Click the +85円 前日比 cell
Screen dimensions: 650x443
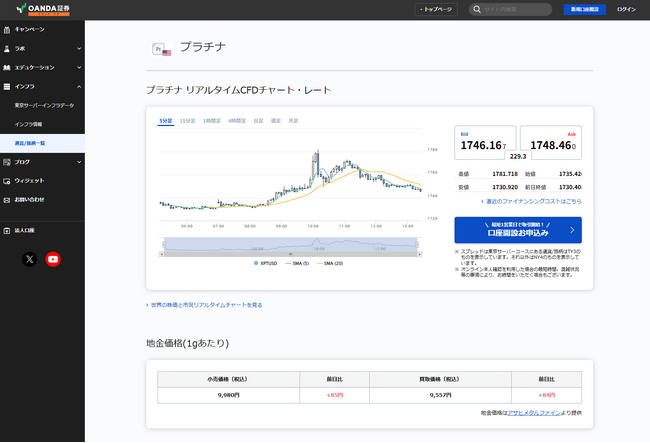pyautogui.click(x=335, y=395)
